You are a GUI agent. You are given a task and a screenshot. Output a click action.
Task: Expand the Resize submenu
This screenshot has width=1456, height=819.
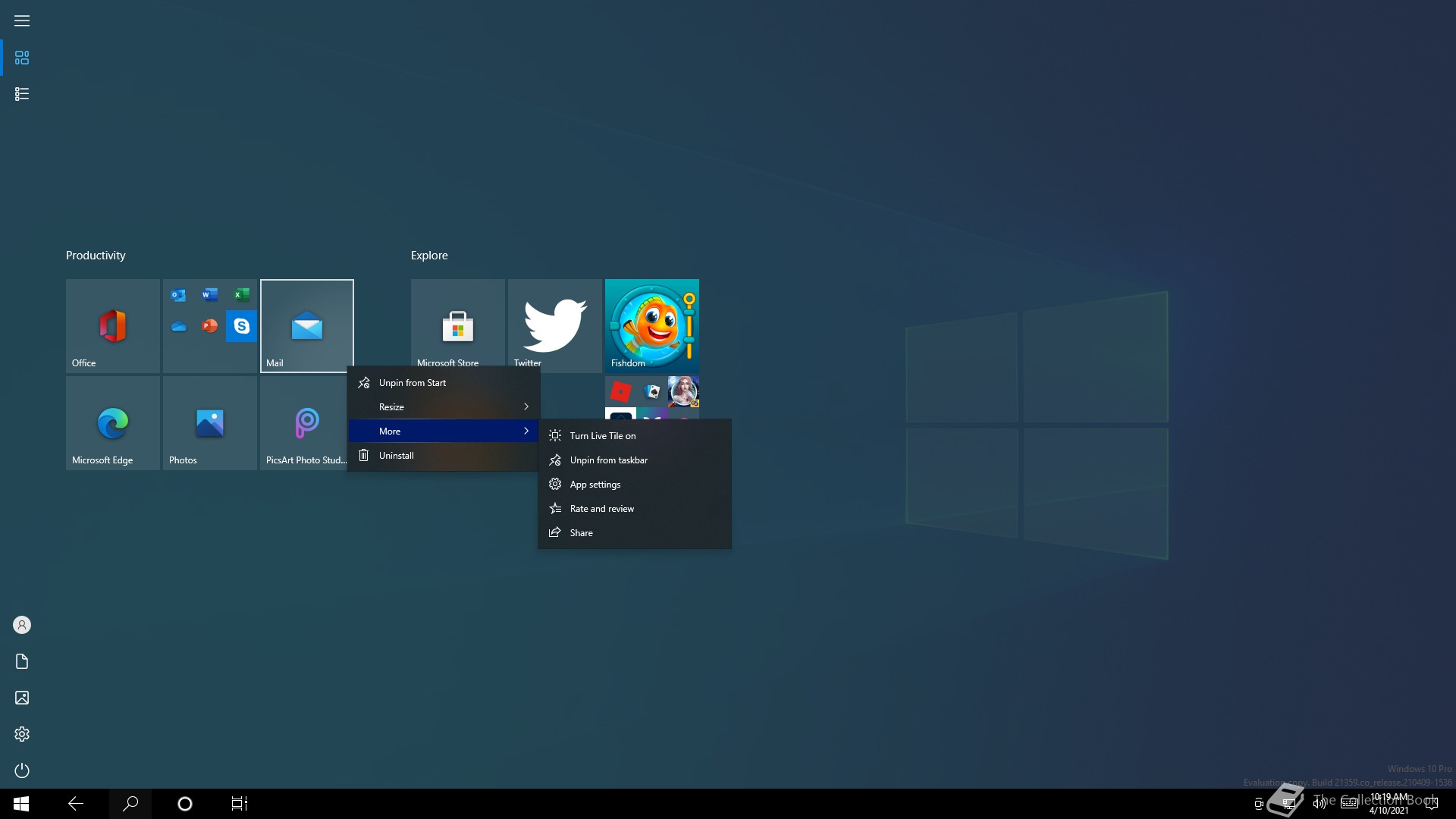(444, 407)
